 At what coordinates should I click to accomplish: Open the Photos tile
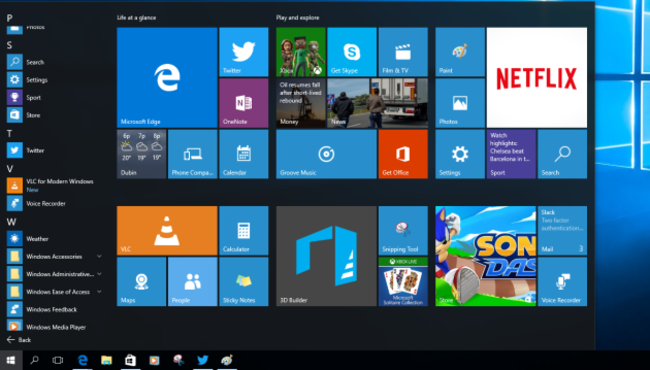[x=460, y=103]
